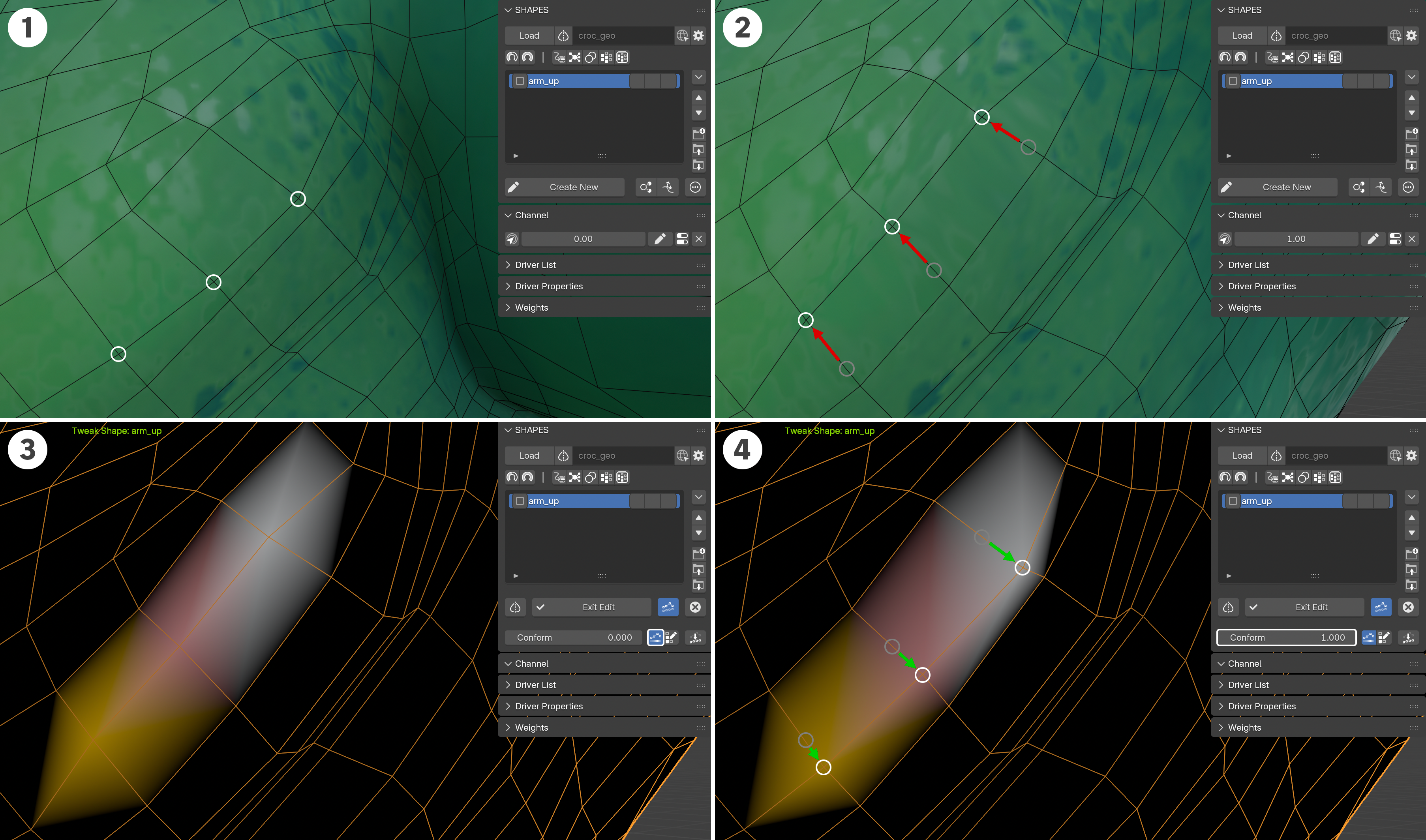The image size is (1426, 840).
Task: Open the chevron dropdown beside bottom-right shape list
Action: [1412, 497]
